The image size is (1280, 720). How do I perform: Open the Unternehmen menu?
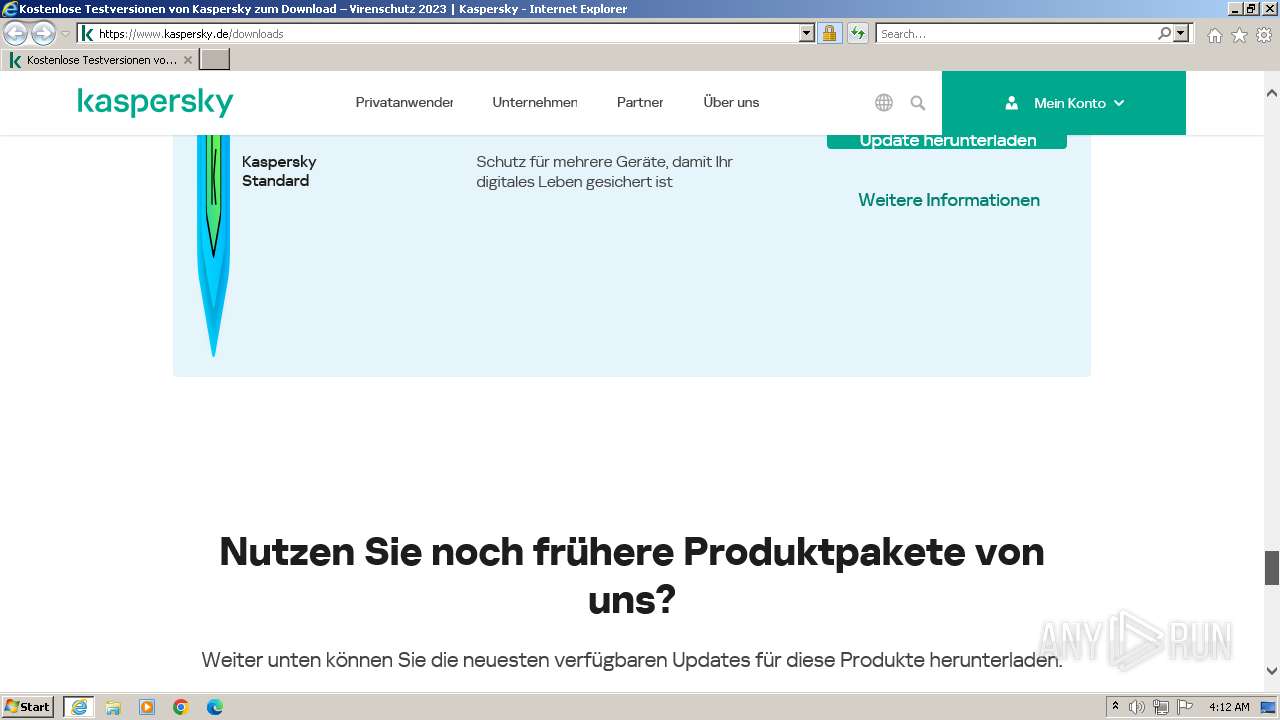pyautogui.click(x=534, y=102)
